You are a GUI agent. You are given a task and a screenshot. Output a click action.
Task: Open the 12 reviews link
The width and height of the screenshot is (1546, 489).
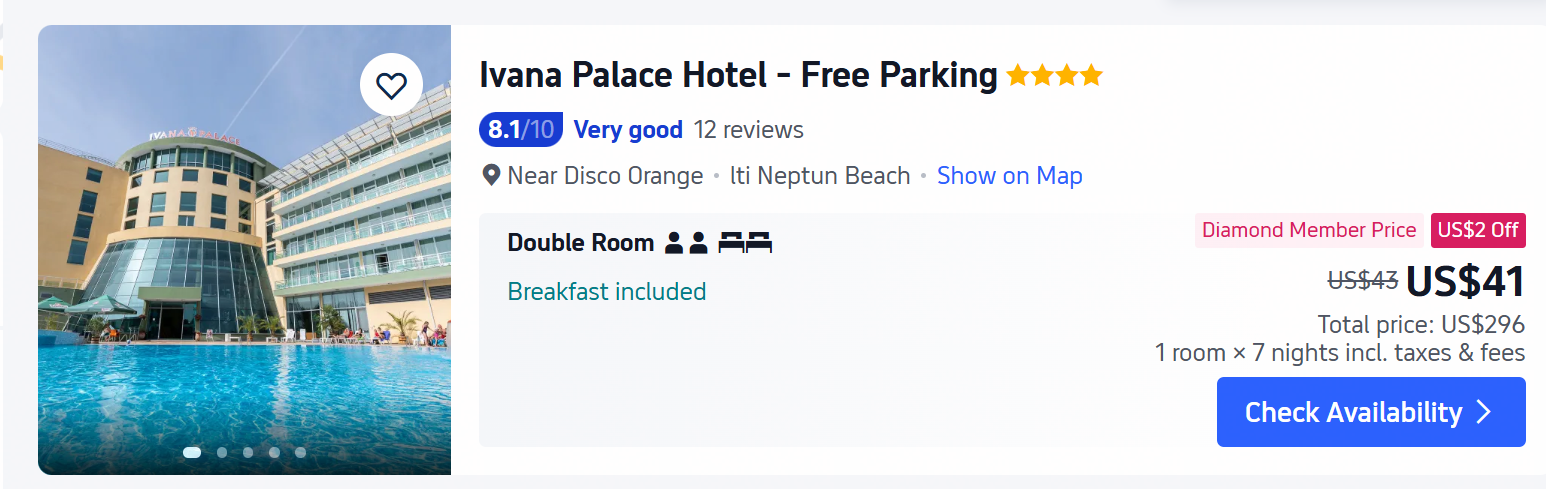click(749, 130)
